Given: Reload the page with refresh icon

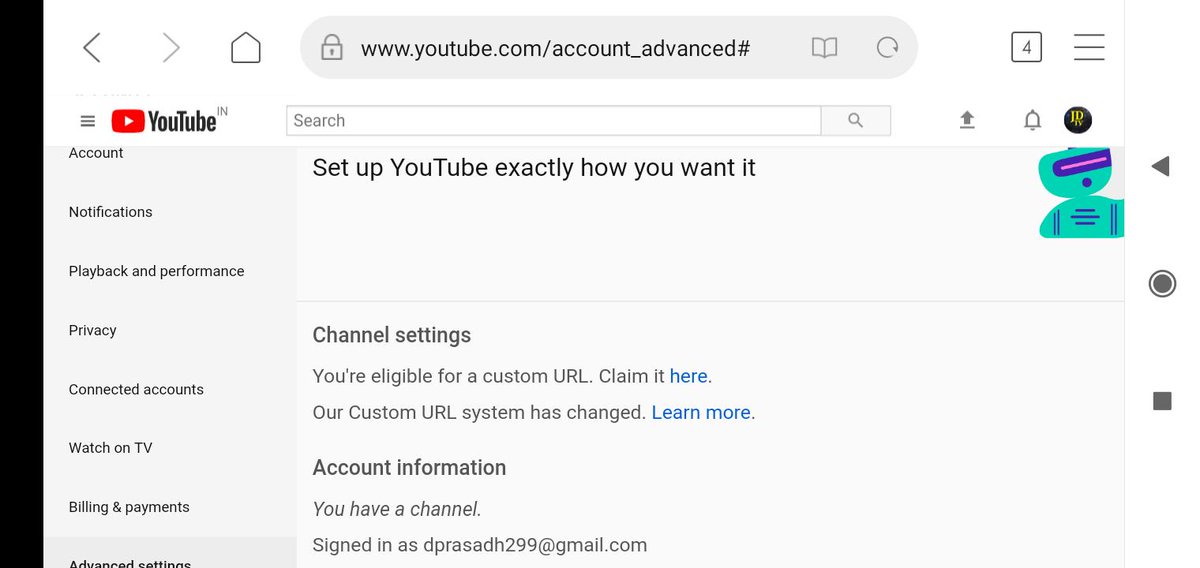Looking at the screenshot, I should coord(887,47).
